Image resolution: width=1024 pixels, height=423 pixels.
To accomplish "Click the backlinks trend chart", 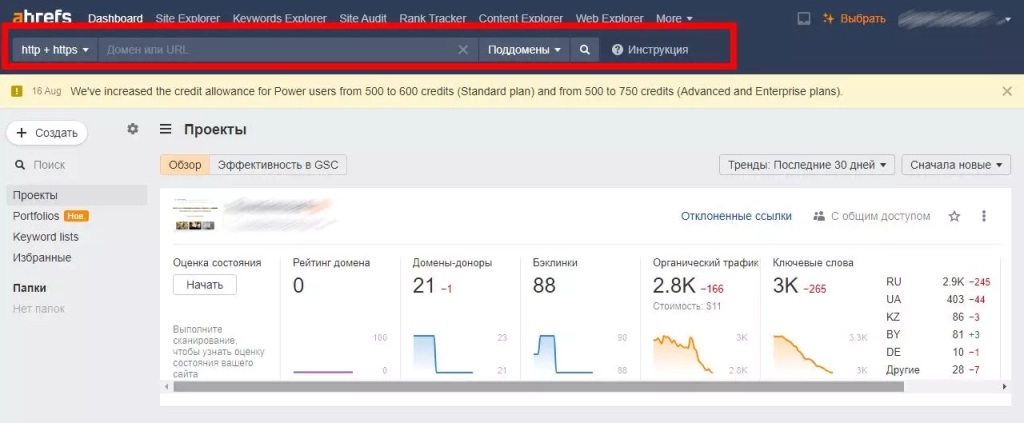I will pos(563,353).
